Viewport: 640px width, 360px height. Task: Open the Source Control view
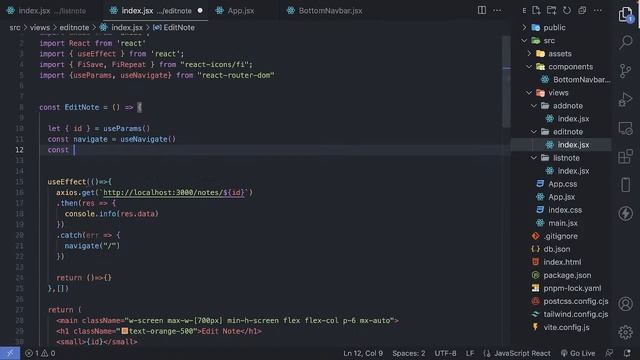click(625, 71)
